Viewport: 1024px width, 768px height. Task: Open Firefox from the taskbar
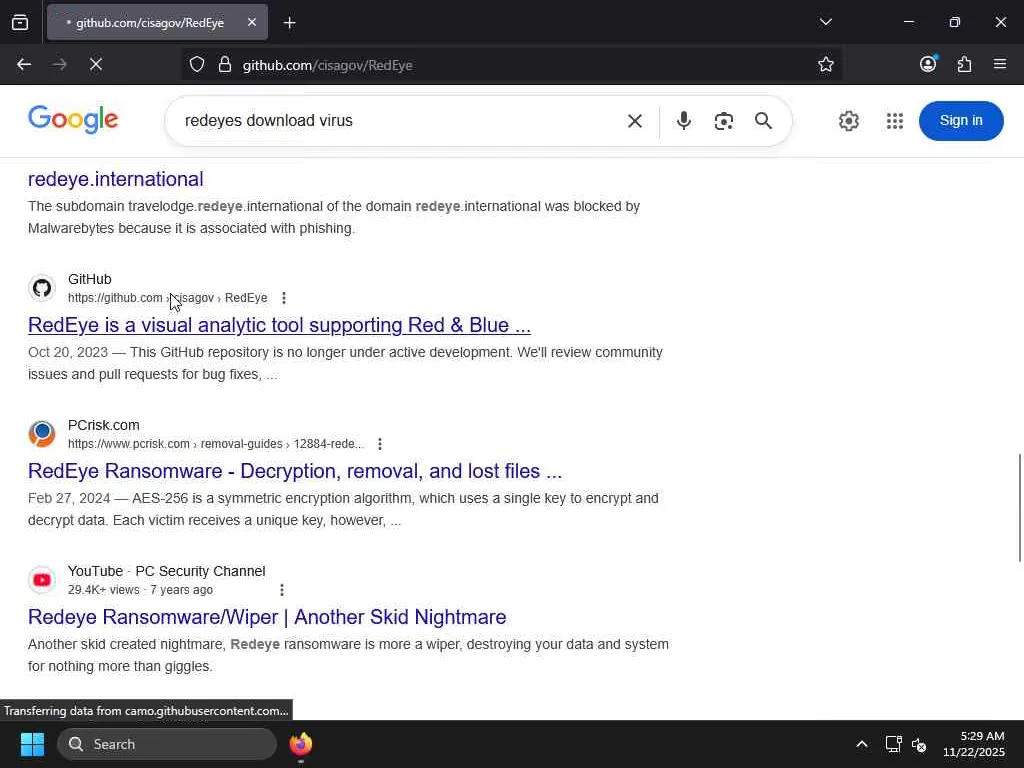coord(301,744)
